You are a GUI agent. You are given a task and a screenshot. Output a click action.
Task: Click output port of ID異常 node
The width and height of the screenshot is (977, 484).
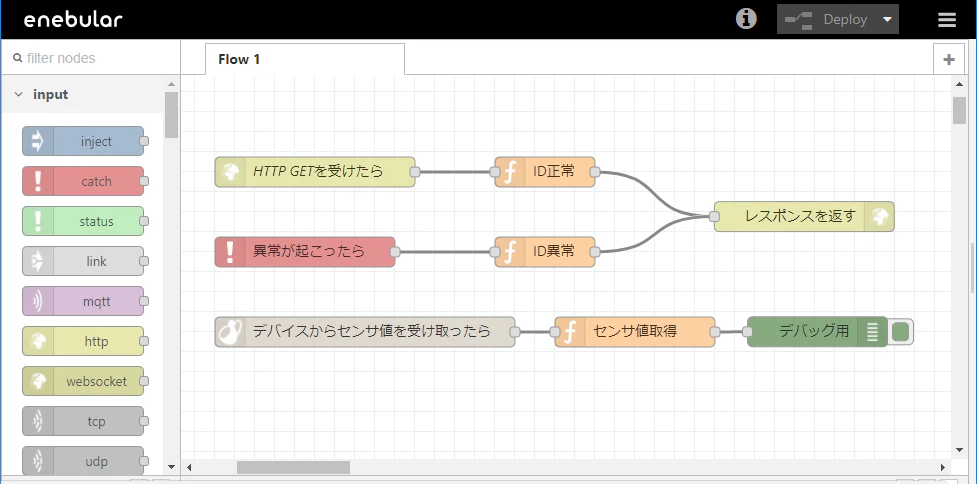coord(595,252)
